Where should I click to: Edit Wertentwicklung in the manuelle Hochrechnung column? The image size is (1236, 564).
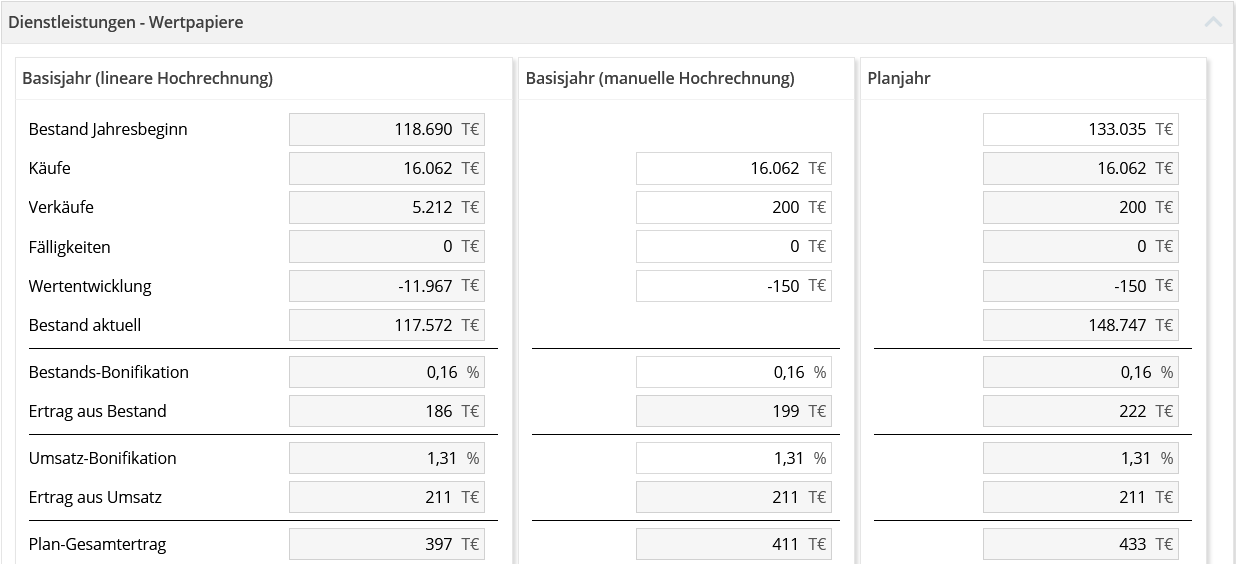click(x=733, y=286)
